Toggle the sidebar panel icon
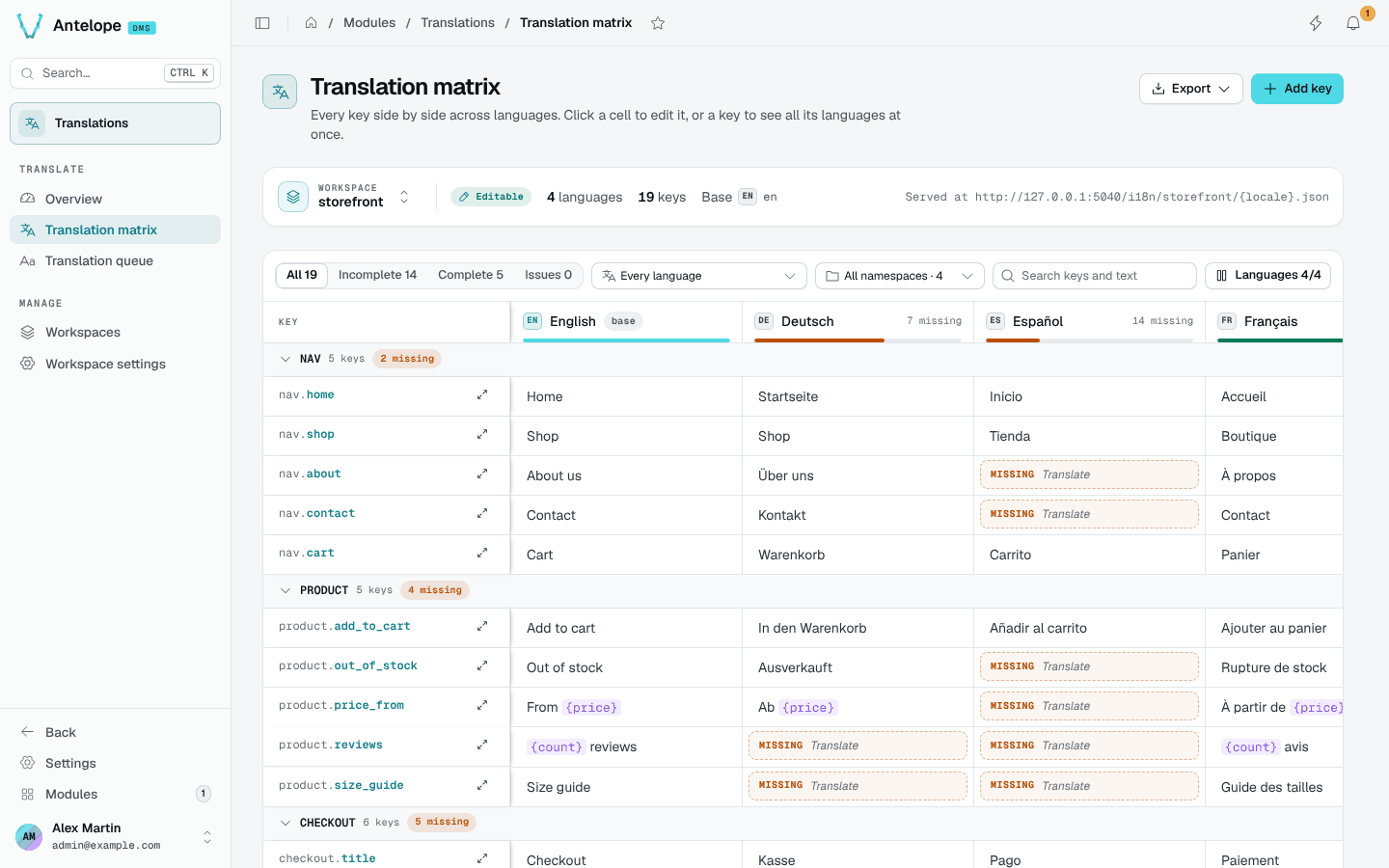 pyautogui.click(x=262, y=23)
